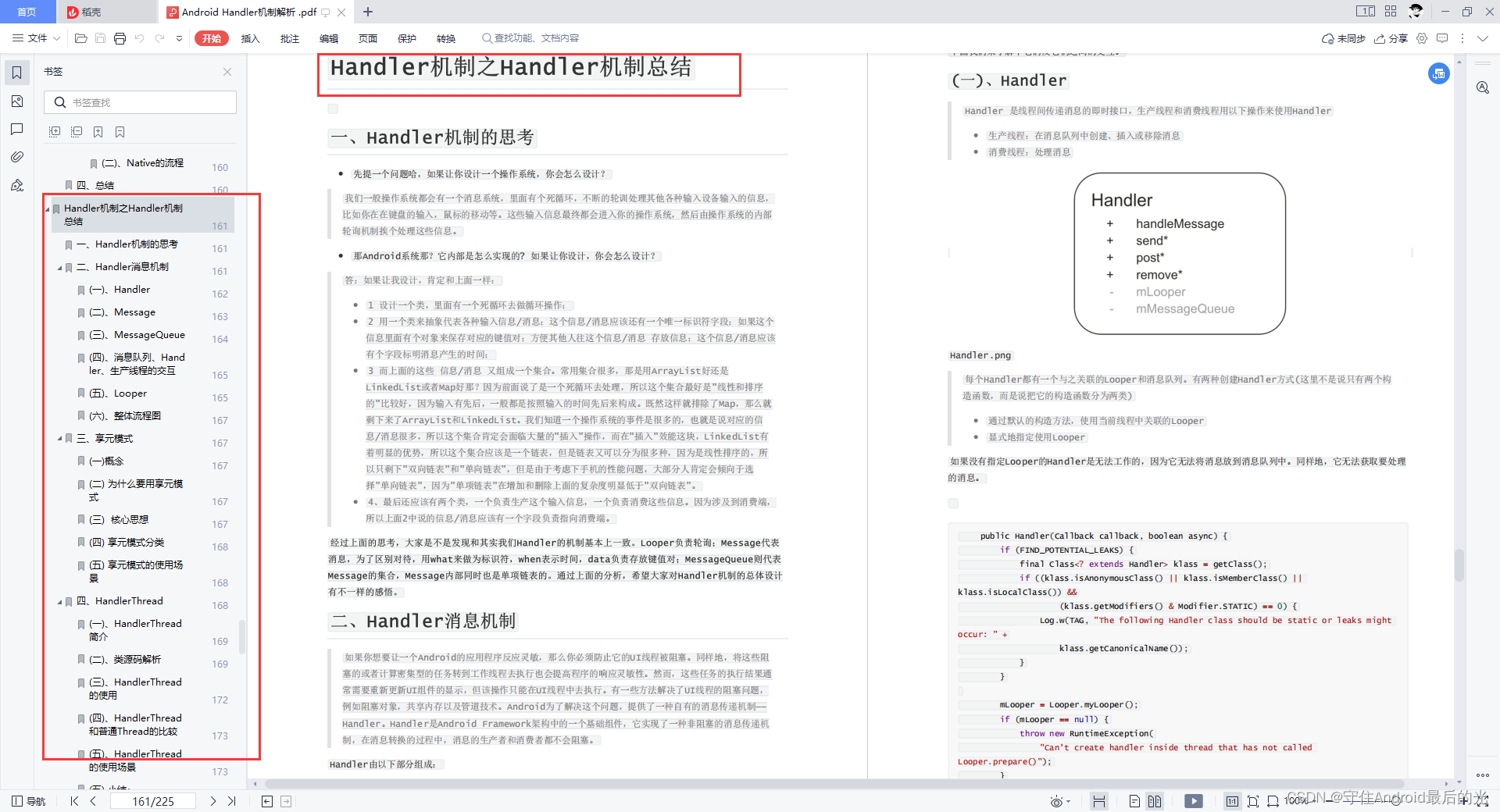Open the thumbnails panel icon in sidebar

point(16,101)
